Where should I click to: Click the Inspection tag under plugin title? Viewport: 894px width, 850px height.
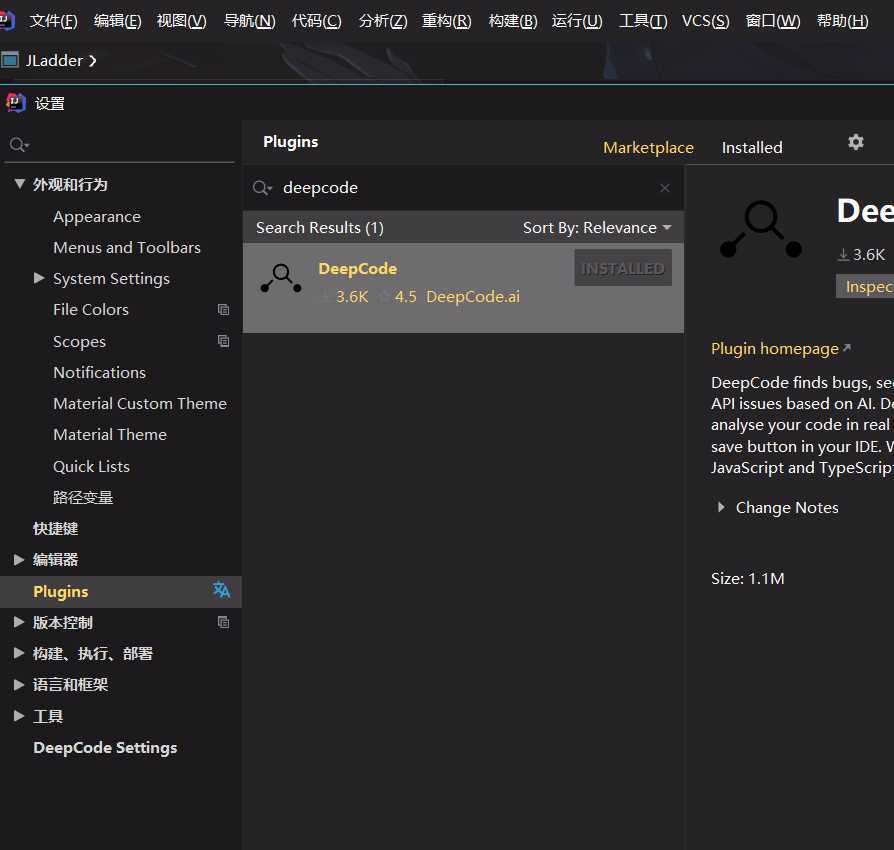pyautogui.click(x=867, y=286)
